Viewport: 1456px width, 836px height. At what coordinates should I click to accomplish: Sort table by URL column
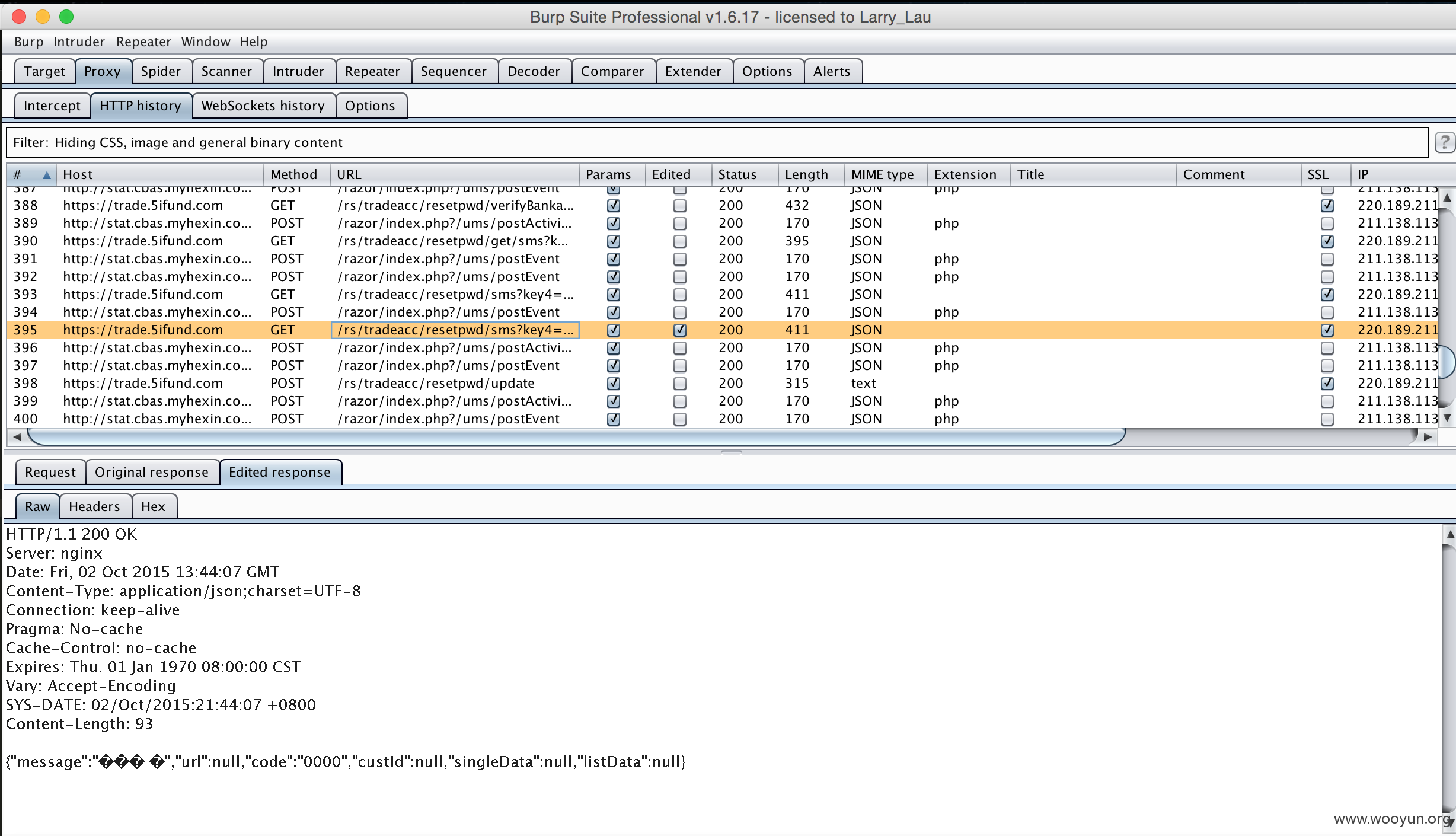[x=454, y=175]
